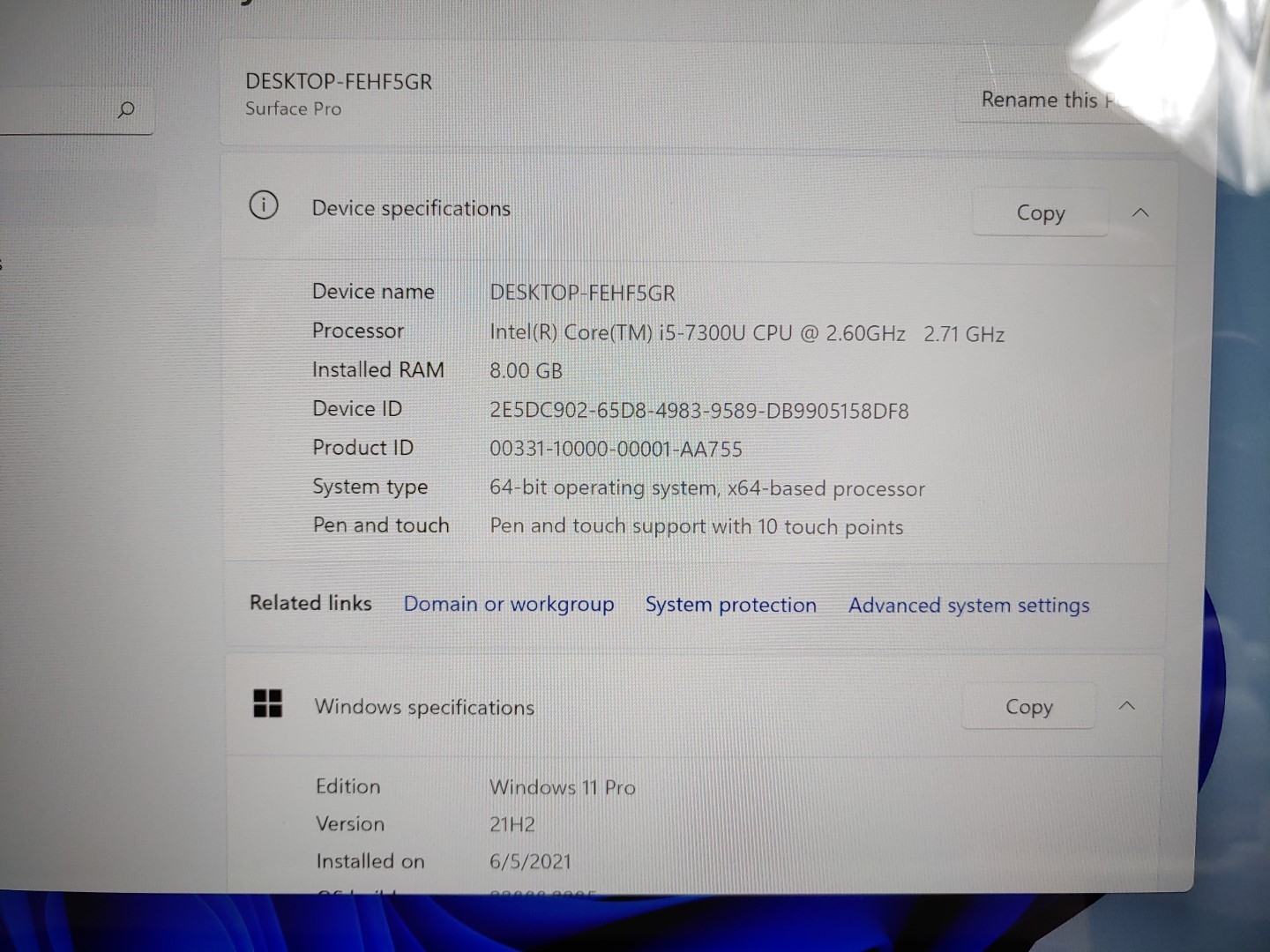Image resolution: width=1270 pixels, height=952 pixels.
Task: Click the Windows specifications heading
Action: coord(424,707)
